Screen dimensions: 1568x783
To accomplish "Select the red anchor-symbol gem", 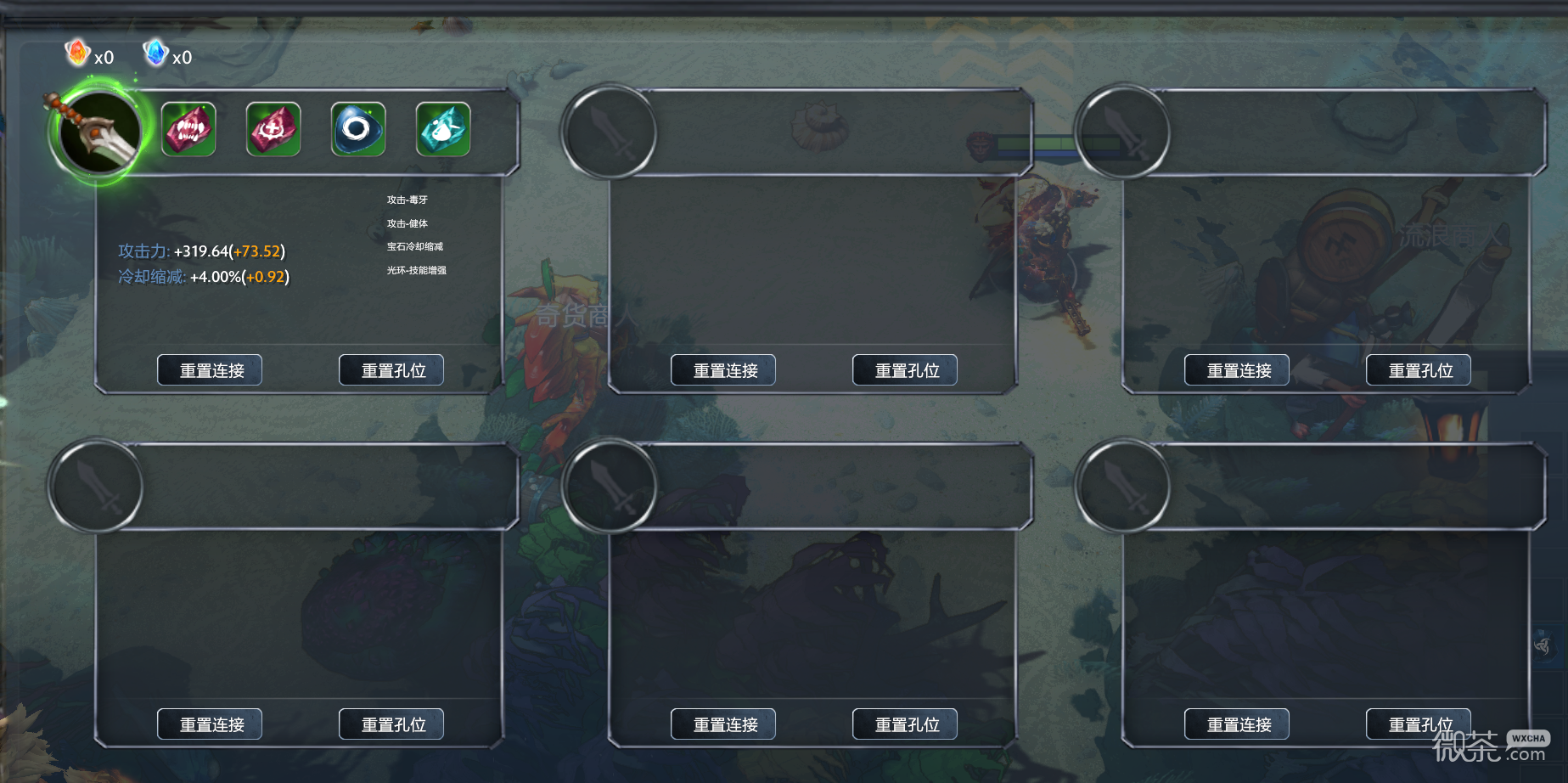I will pos(273,129).
